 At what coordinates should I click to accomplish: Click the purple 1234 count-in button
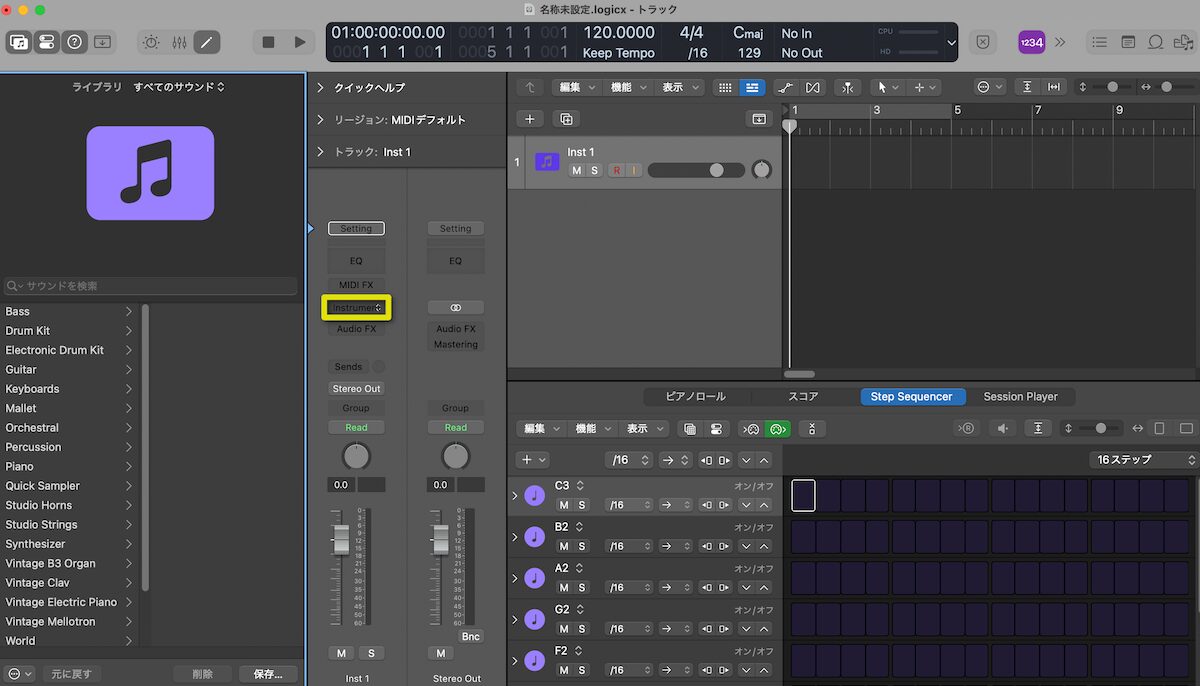coord(1031,42)
